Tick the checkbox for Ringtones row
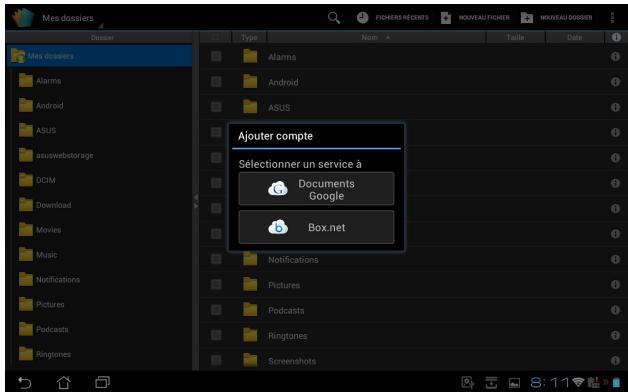Viewport: 628px width, 392px height. coord(216,335)
